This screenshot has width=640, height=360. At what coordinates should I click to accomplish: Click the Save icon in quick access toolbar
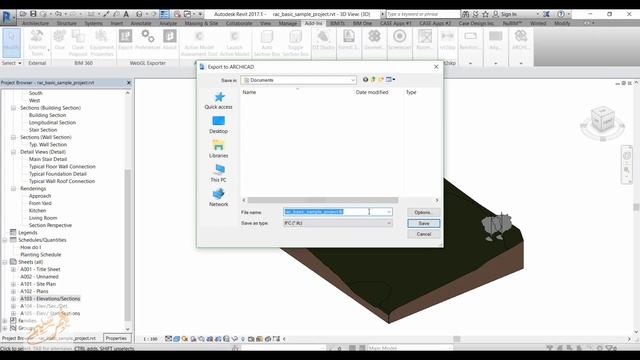click(x=33, y=14)
